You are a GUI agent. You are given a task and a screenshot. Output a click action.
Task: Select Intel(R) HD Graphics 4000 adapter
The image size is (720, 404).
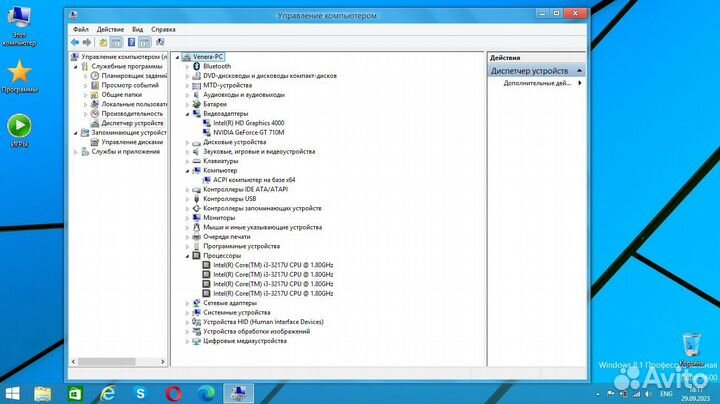click(248, 123)
